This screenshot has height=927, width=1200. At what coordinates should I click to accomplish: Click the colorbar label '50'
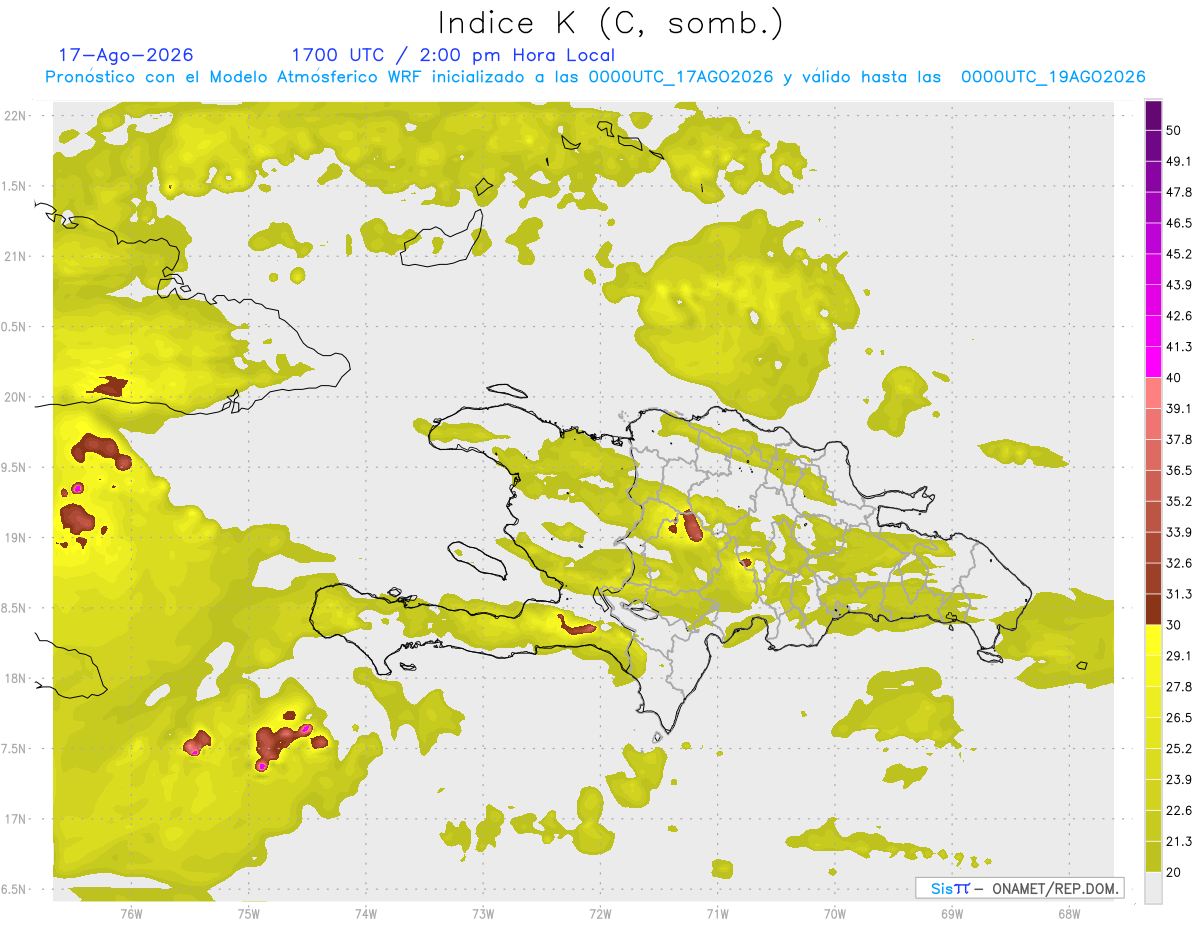[1174, 130]
